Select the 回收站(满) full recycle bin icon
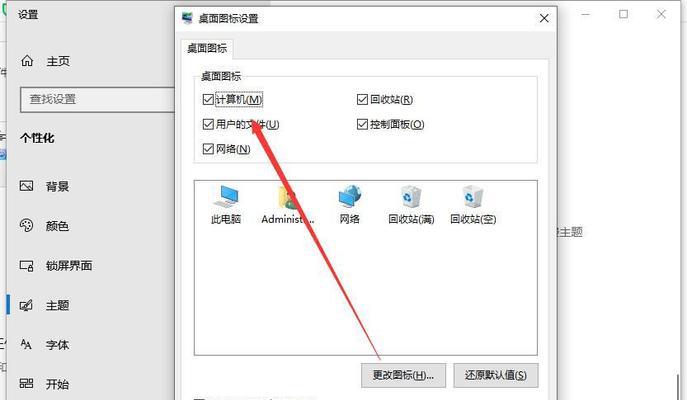The width and height of the screenshot is (687, 400). pos(411,196)
